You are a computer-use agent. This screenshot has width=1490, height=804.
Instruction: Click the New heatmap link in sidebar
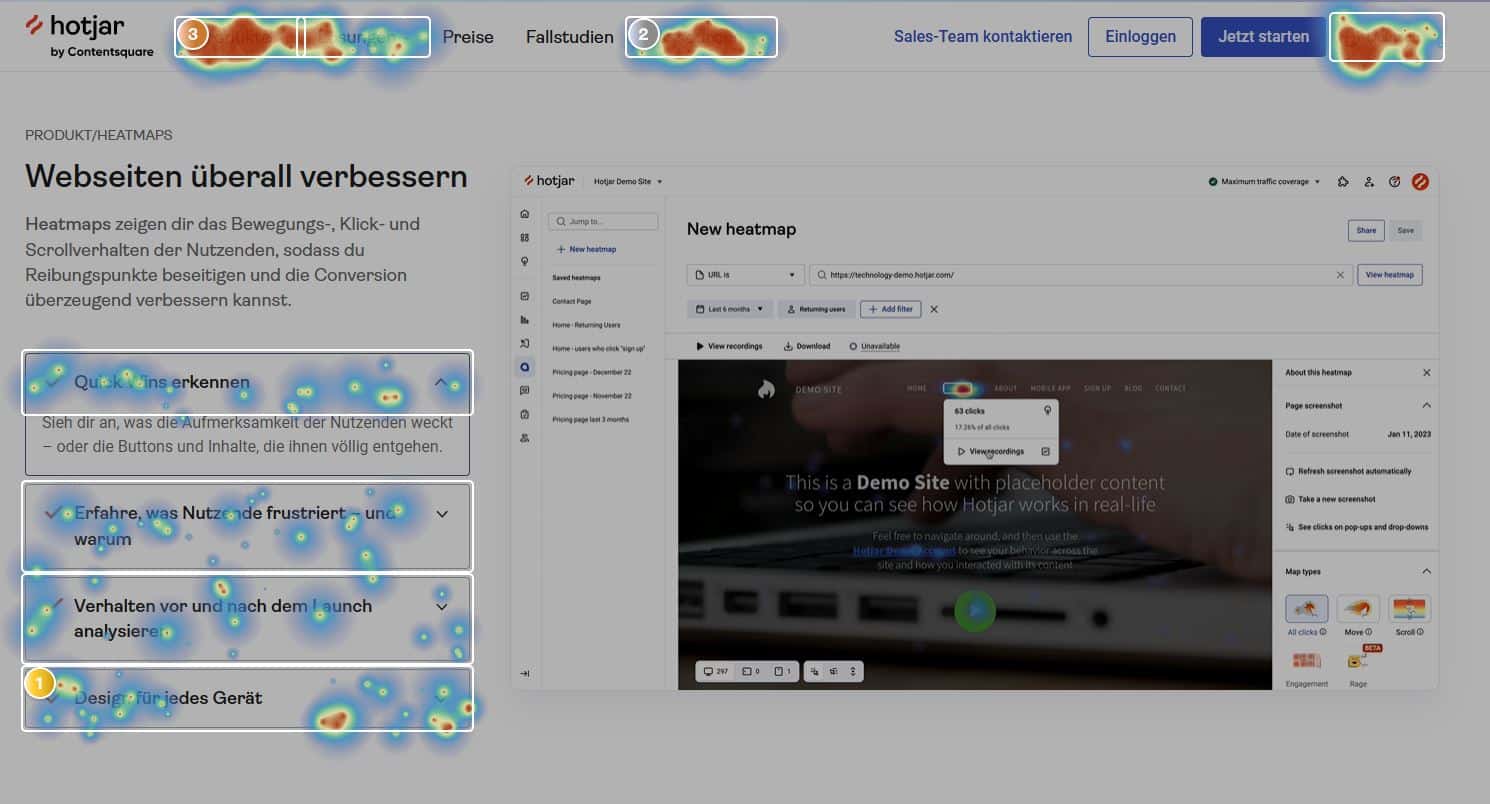click(586, 249)
